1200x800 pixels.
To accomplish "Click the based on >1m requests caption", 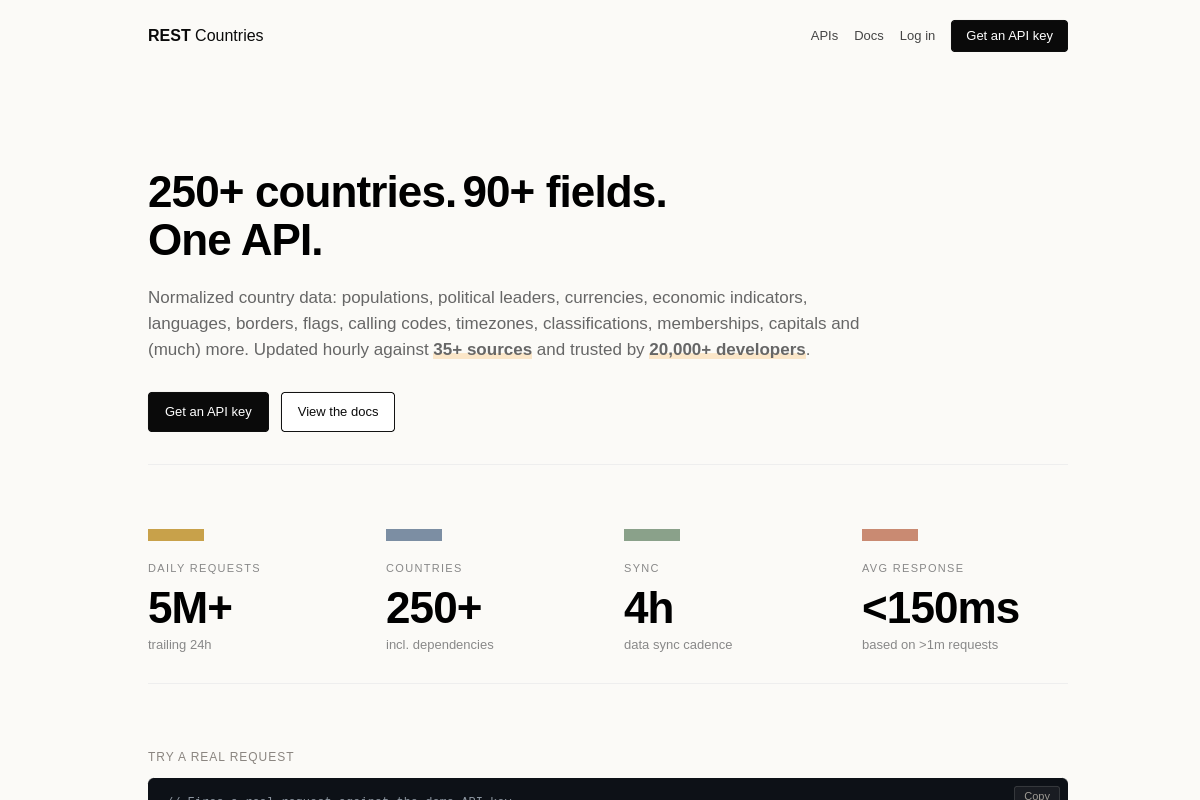I will [x=930, y=645].
